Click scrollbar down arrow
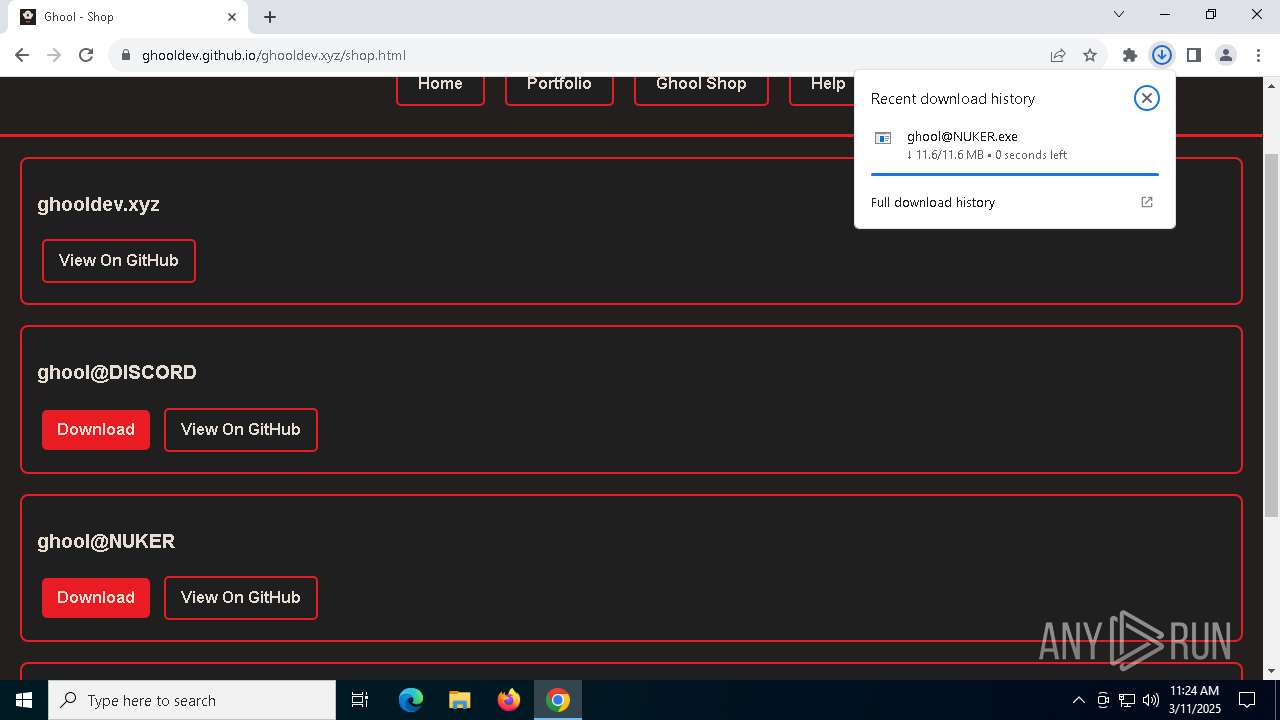Screen dimensions: 1280x720 pos(1271,671)
